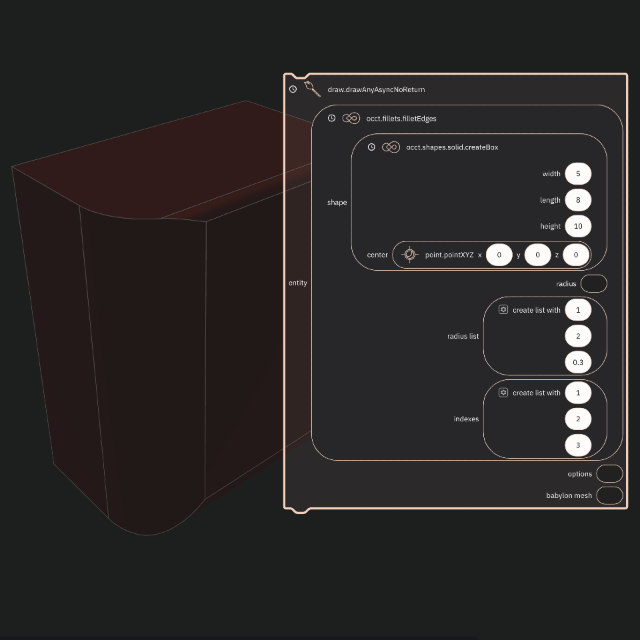Select the length field with value 8
The width and height of the screenshot is (640, 640).
(x=578, y=200)
